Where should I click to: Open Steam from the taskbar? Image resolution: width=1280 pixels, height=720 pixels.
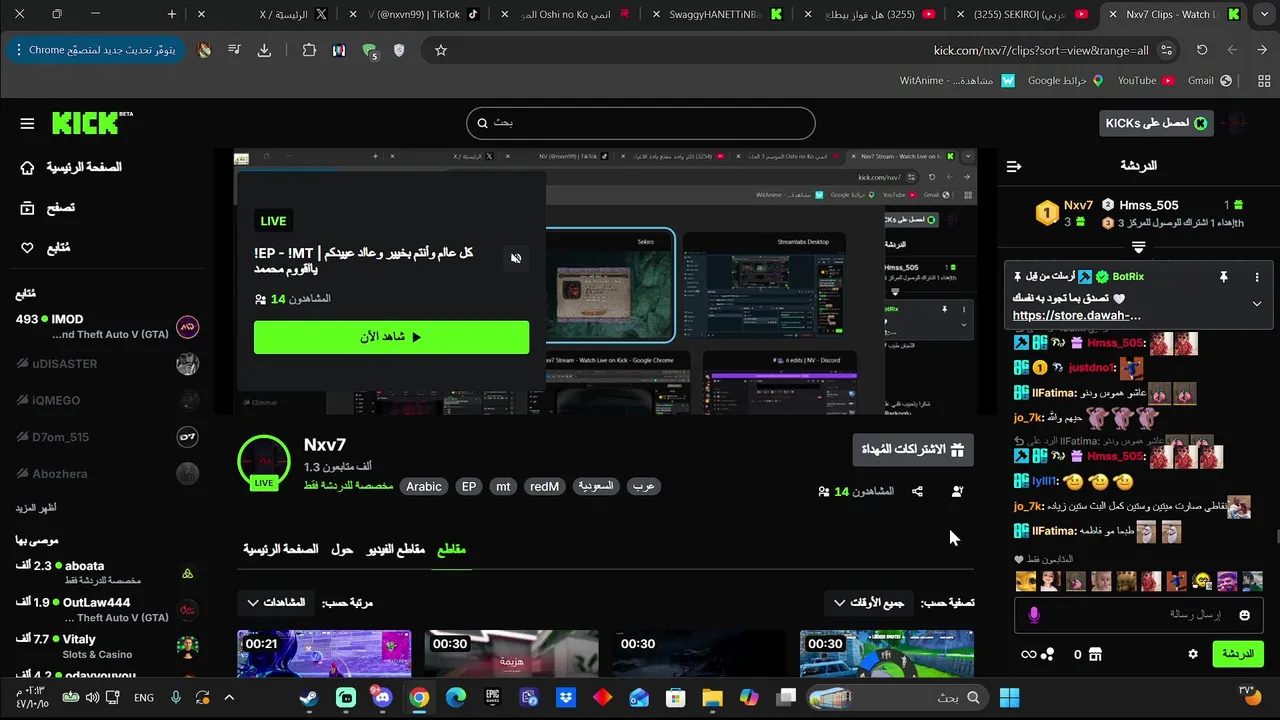pos(309,698)
